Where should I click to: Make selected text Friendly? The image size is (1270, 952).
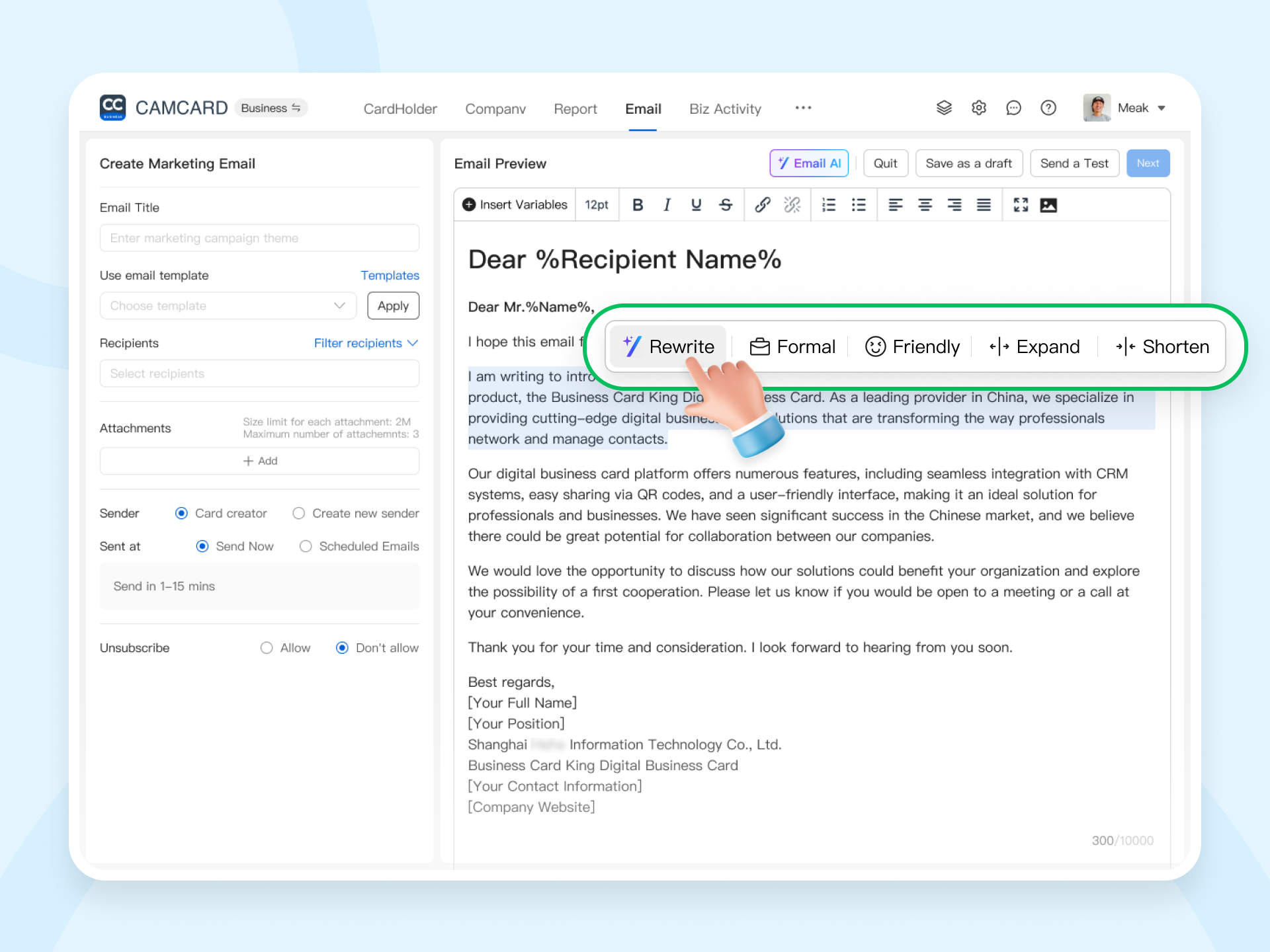[x=912, y=346]
